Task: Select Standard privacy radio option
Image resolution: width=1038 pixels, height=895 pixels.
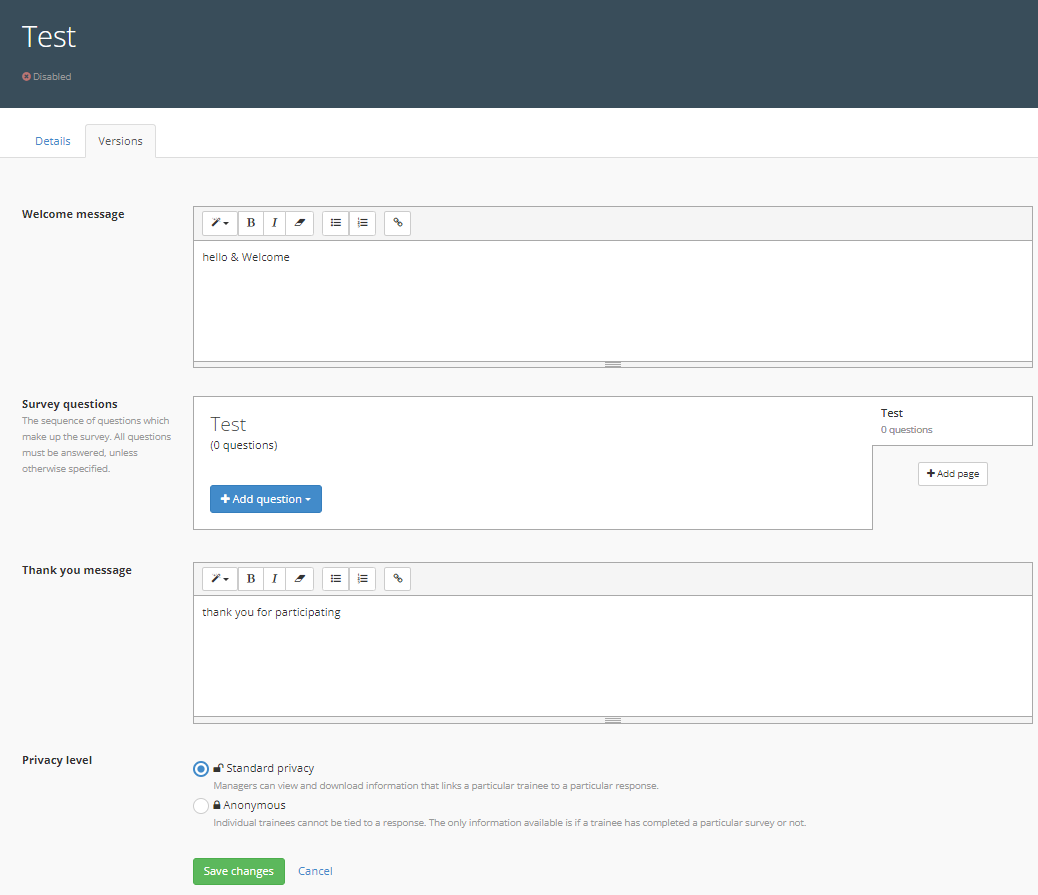Action: (201, 769)
